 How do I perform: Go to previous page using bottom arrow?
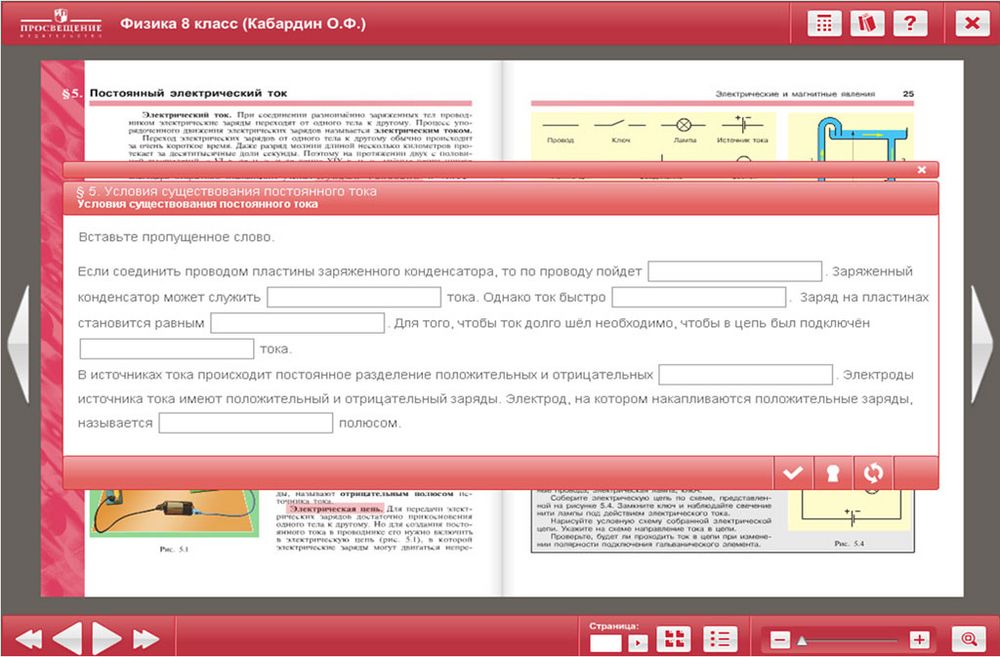point(67,638)
